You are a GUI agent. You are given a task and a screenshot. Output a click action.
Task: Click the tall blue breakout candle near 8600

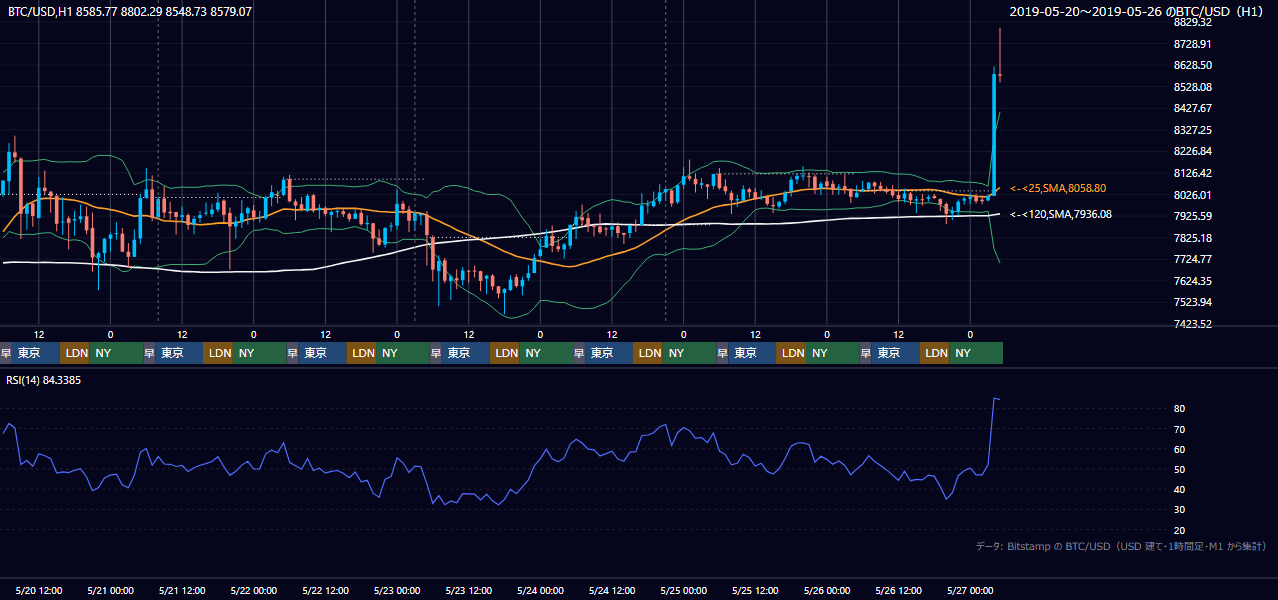tap(994, 133)
